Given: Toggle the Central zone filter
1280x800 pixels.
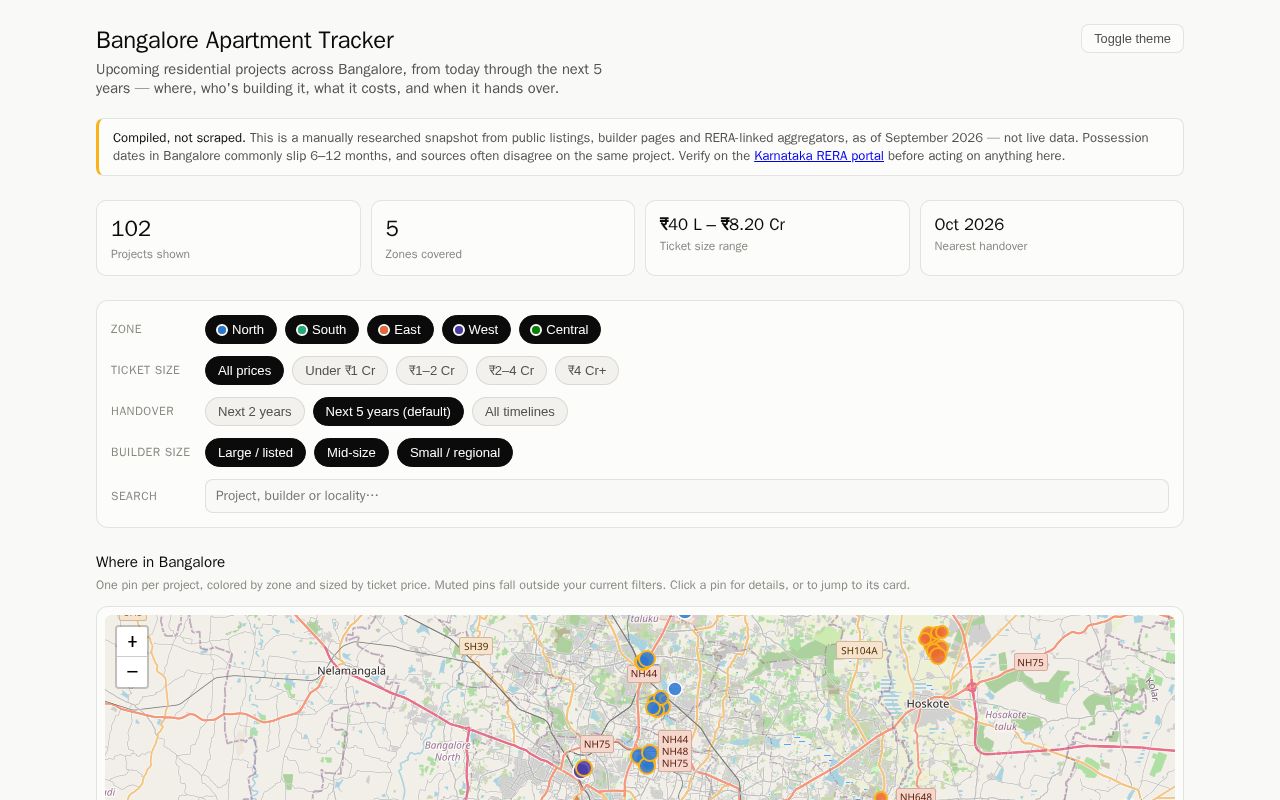Looking at the screenshot, I should [560, 329].
